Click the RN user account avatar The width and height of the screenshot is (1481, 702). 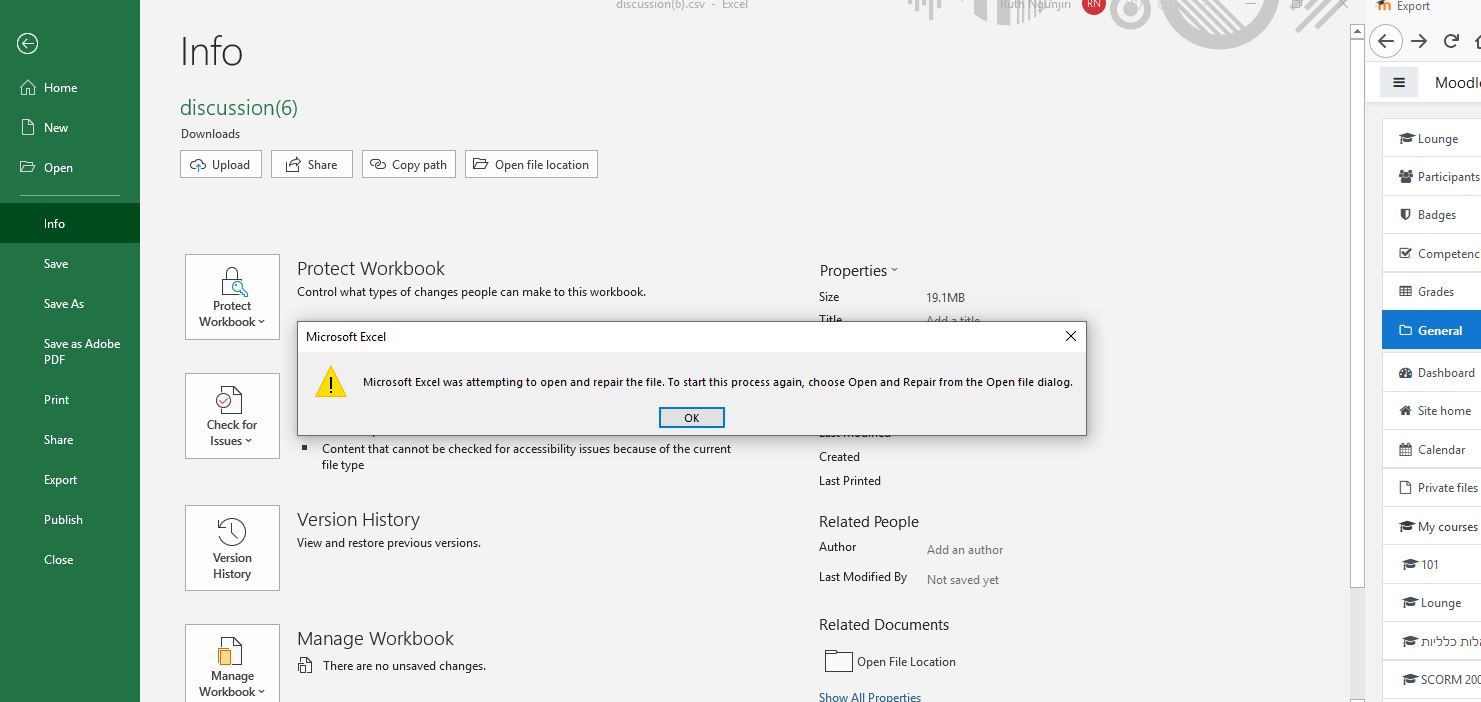click(x=1093, y=6)
